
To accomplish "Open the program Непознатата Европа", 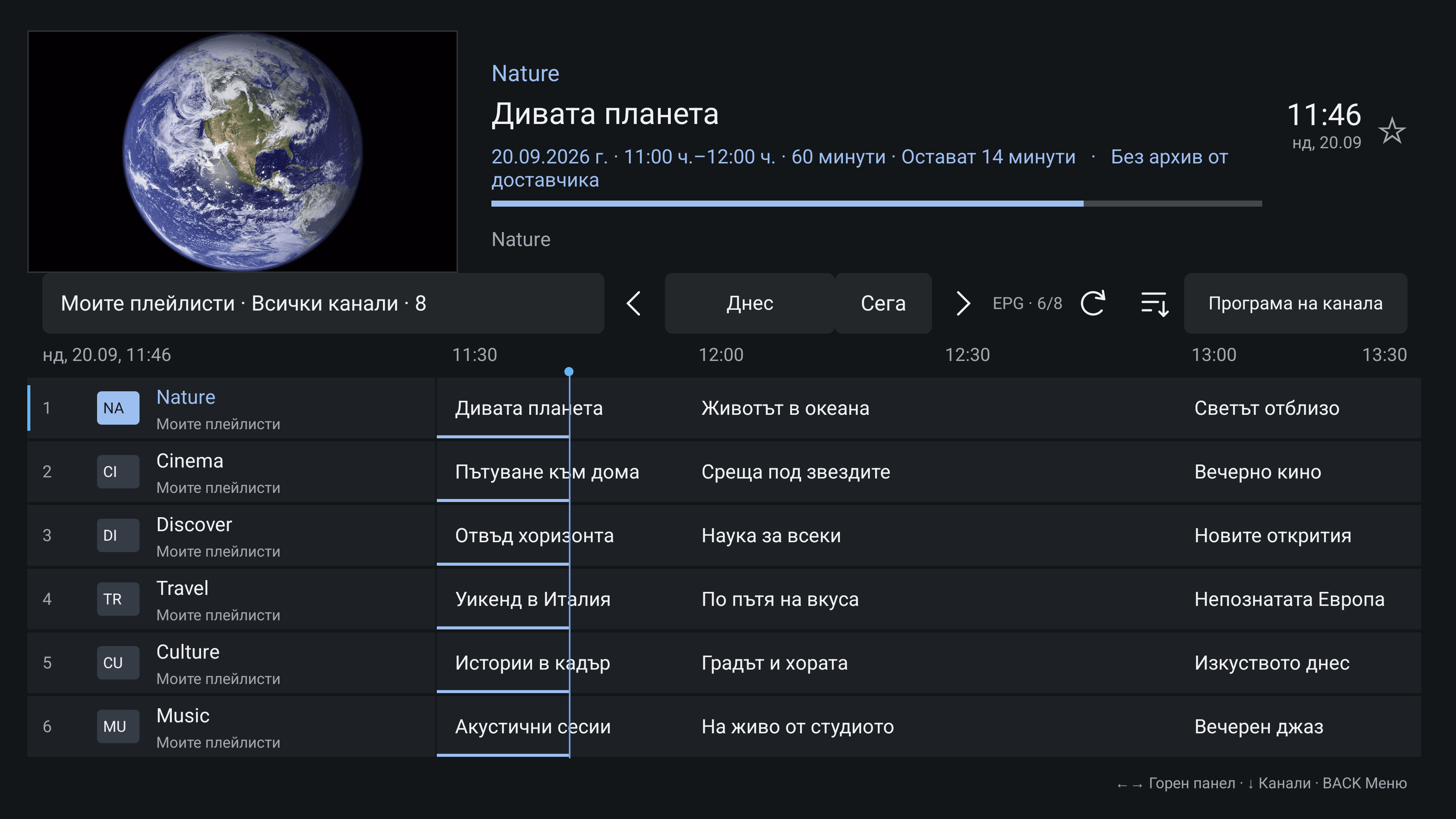I will click(1299, 599).
